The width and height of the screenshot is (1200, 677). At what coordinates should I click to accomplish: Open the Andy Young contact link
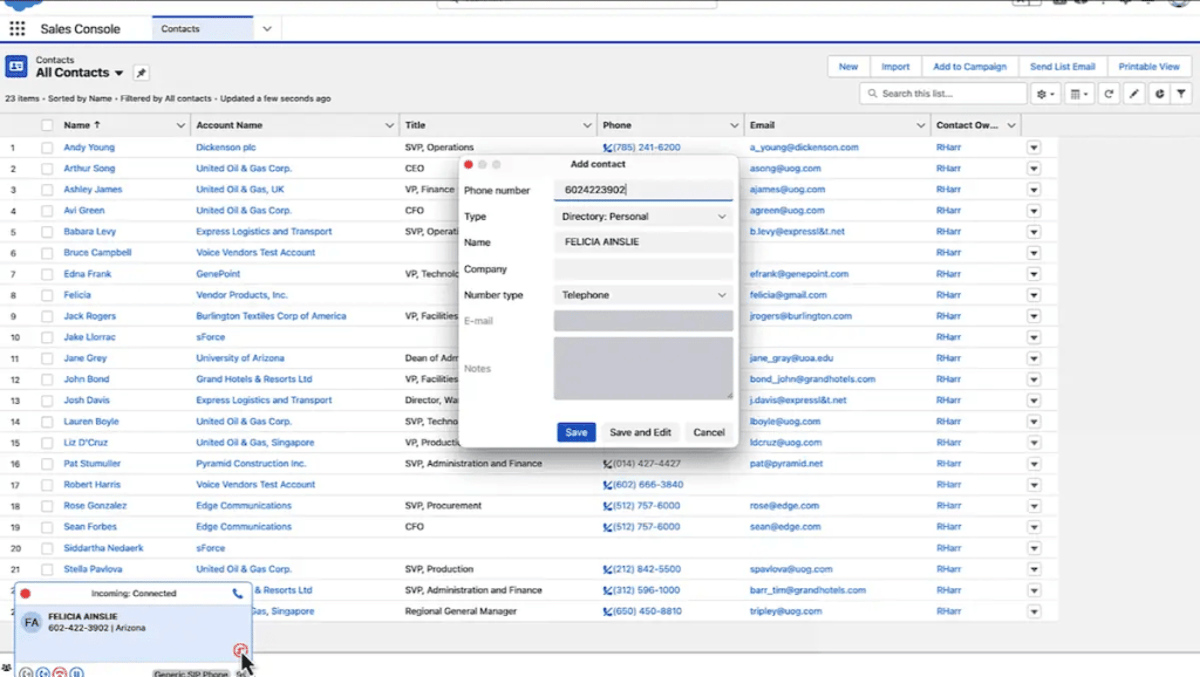pyautogui.click(x=89, y=148)
